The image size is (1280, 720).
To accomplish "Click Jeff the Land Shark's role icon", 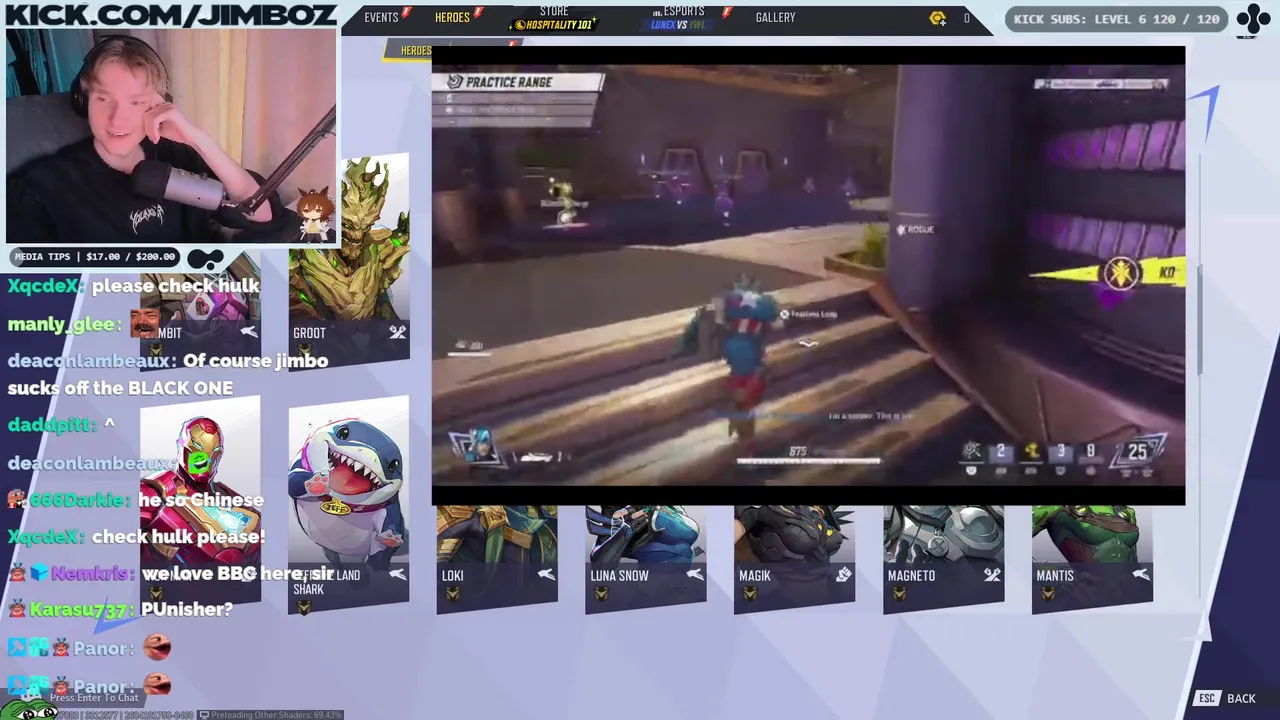I will 397,574.
